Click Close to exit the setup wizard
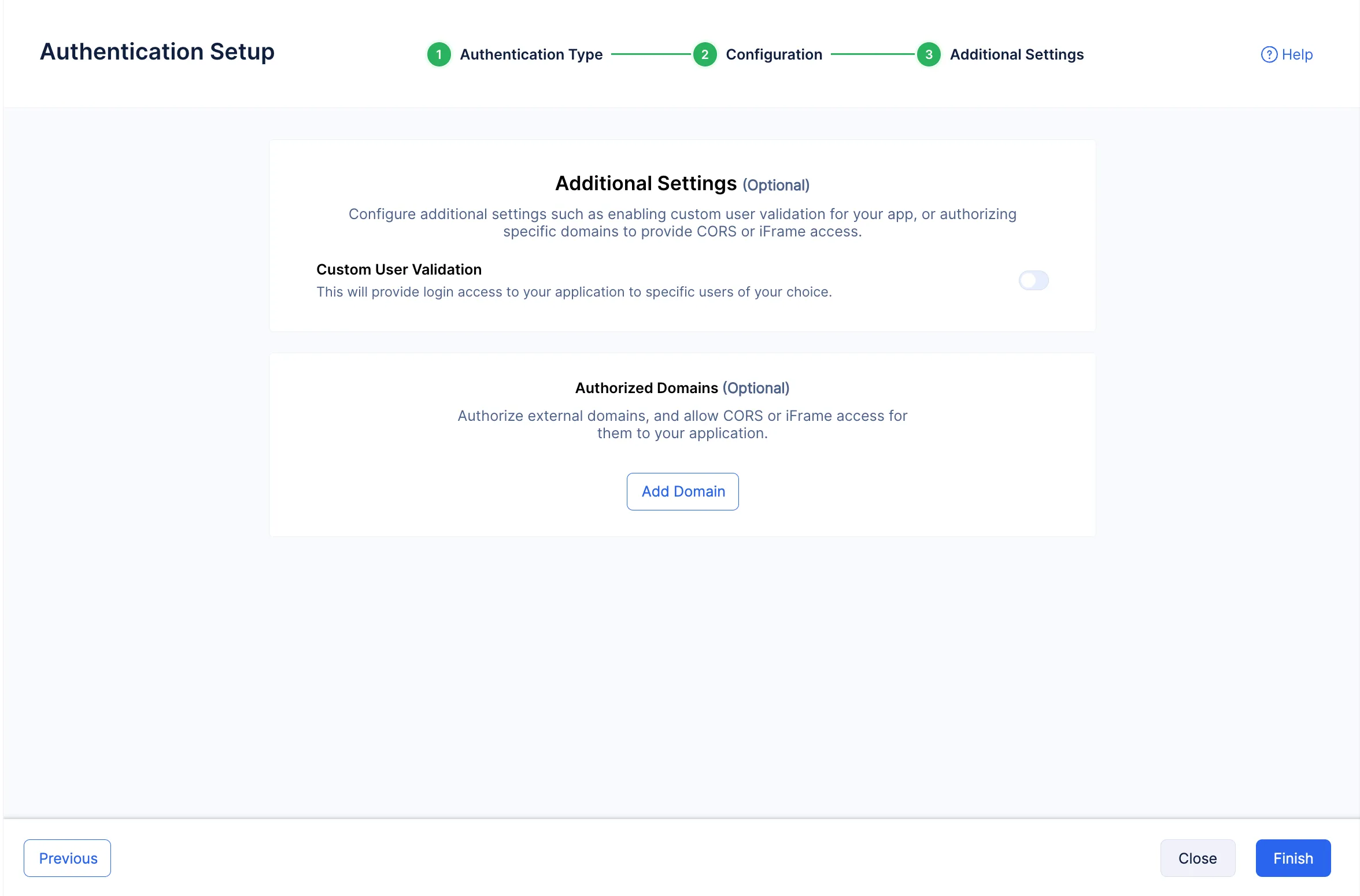 click(1198, 858)
